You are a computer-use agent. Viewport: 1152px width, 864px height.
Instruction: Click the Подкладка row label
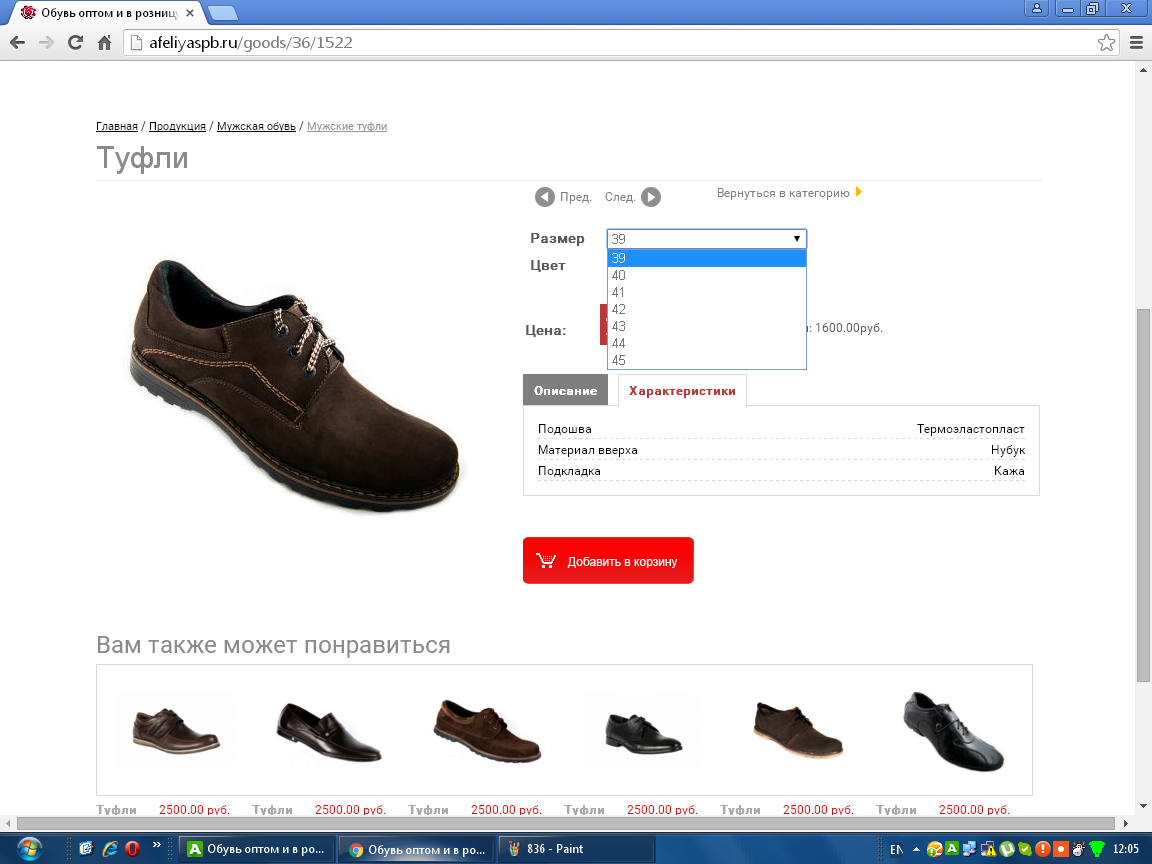tap(569, 471)
